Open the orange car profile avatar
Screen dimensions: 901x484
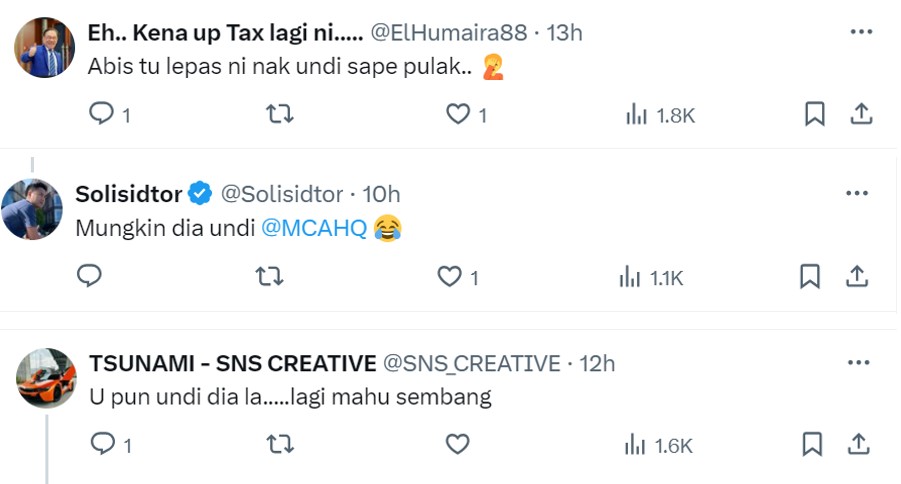pyautogui.click(x=46, y=378)
